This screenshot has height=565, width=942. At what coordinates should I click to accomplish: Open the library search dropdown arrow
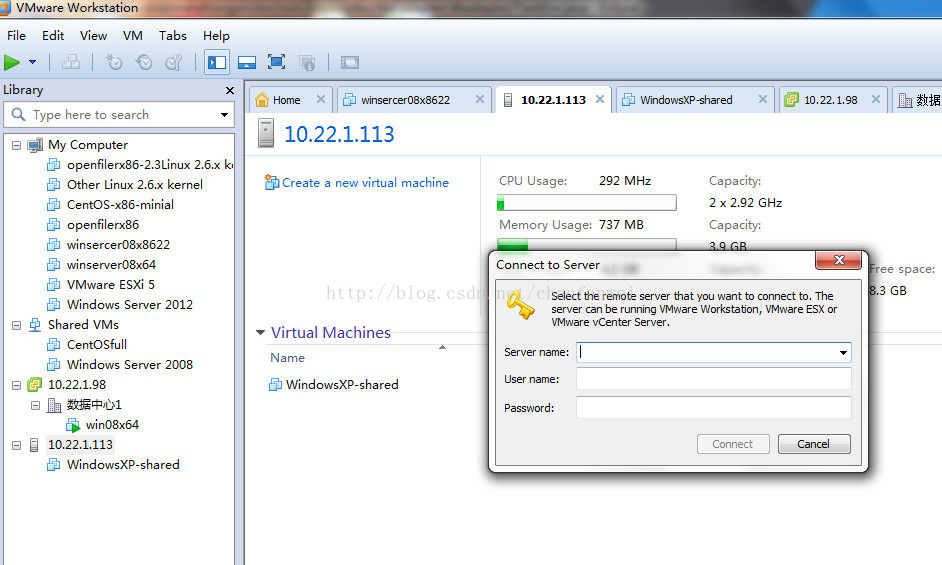[x=224, y=114]
